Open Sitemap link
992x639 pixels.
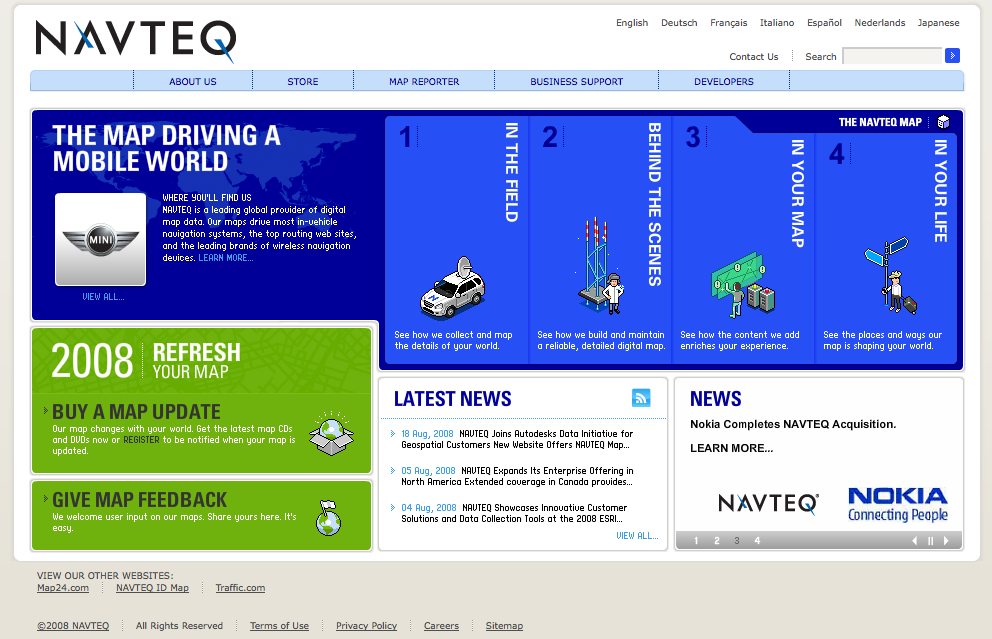pos(504,626)
